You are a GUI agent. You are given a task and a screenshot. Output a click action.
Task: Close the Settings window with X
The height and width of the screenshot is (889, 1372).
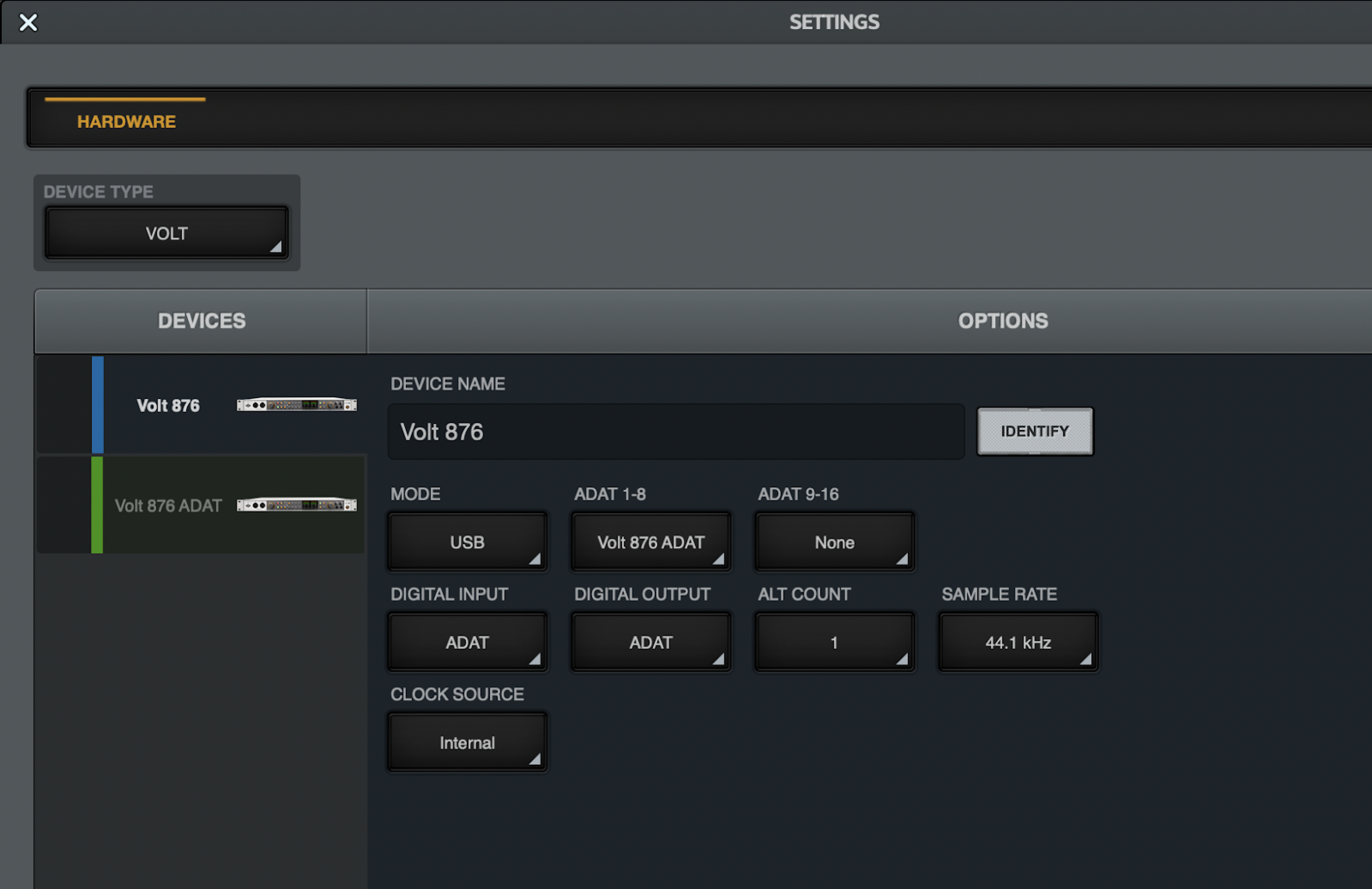click(x=27, y=22)
